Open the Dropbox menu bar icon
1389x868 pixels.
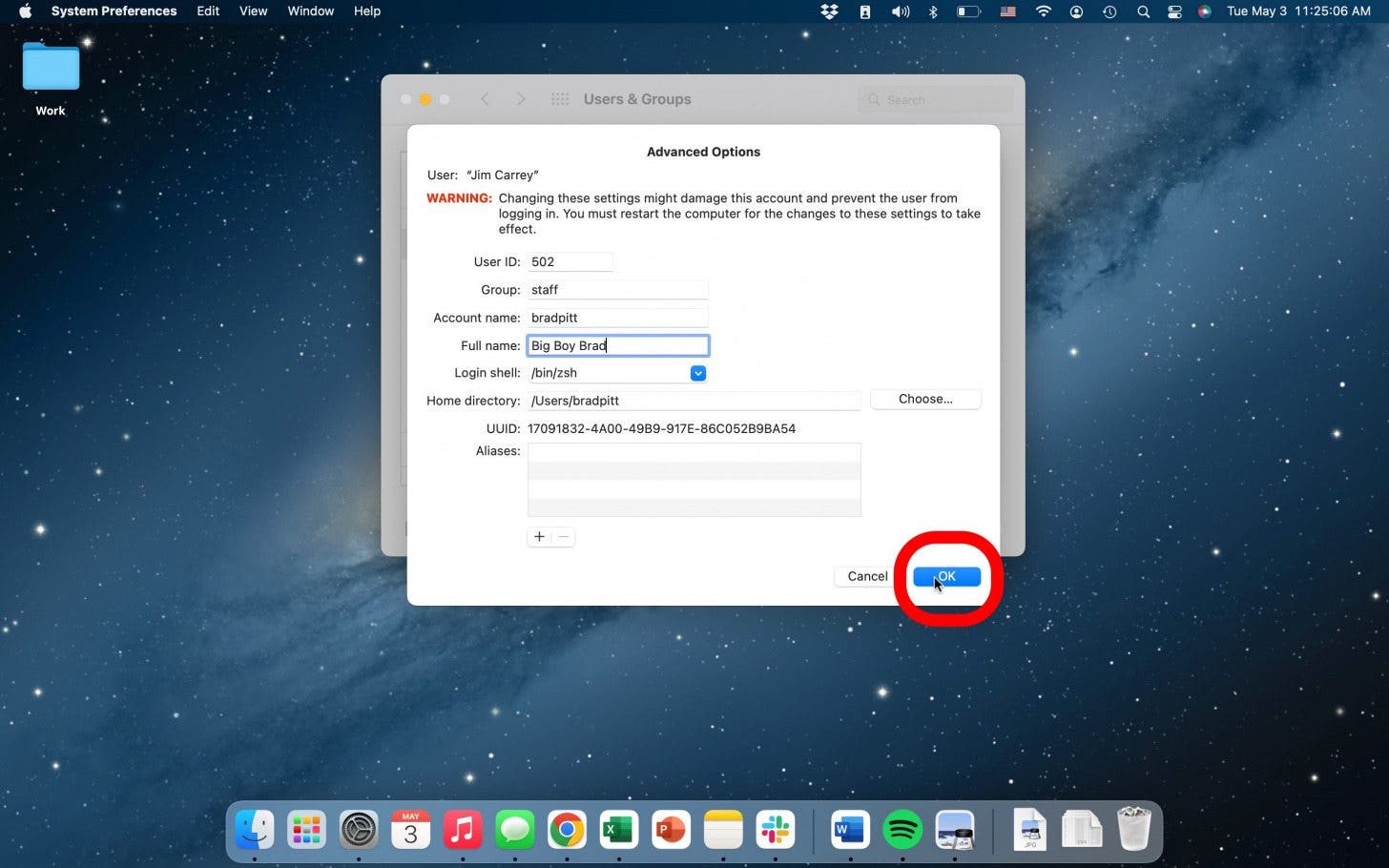tap(829, 11)
